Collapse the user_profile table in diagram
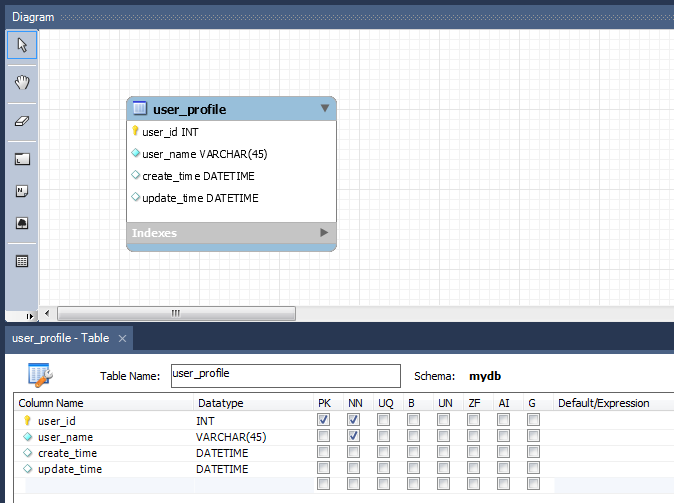Viewport: 674px width, 503px height. tap(324, 108)
